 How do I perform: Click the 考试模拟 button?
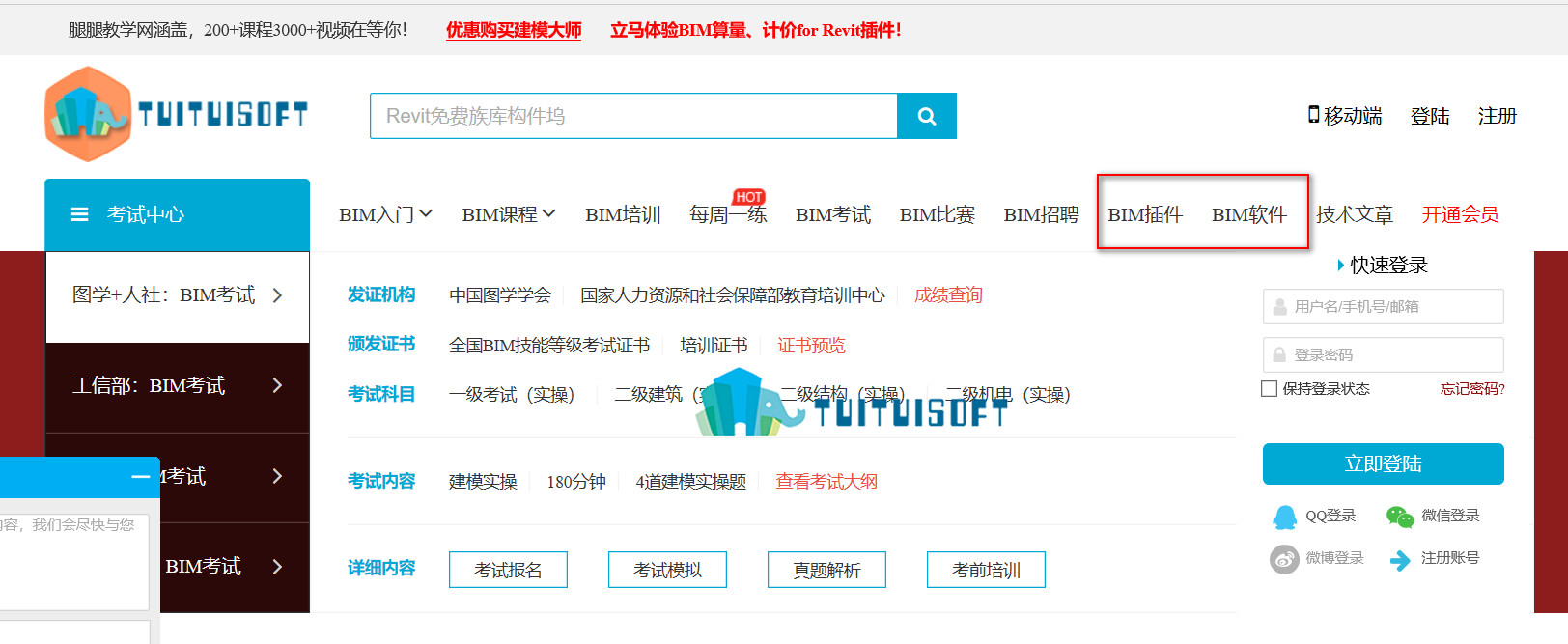click(x=667, y=570)
